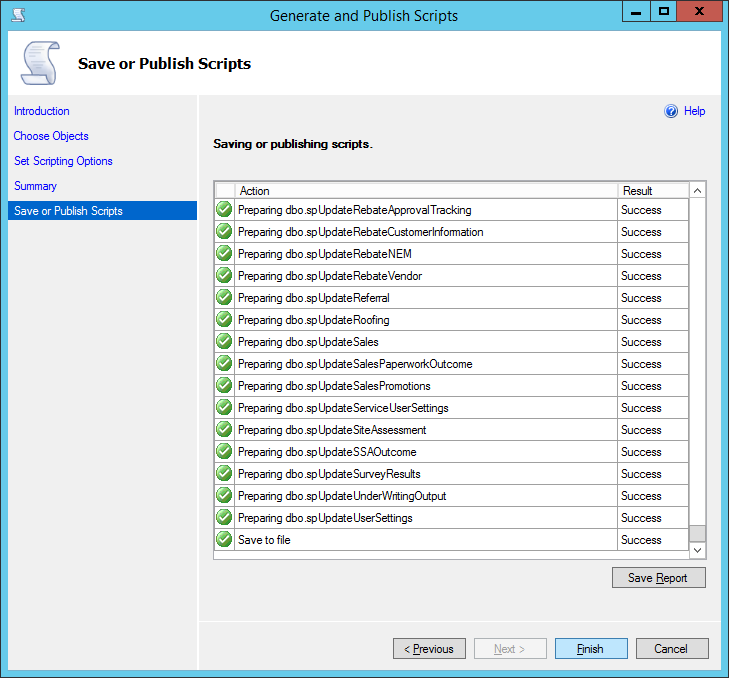Cancel the script wizard
729x678 pixels.
pos(672,649)
